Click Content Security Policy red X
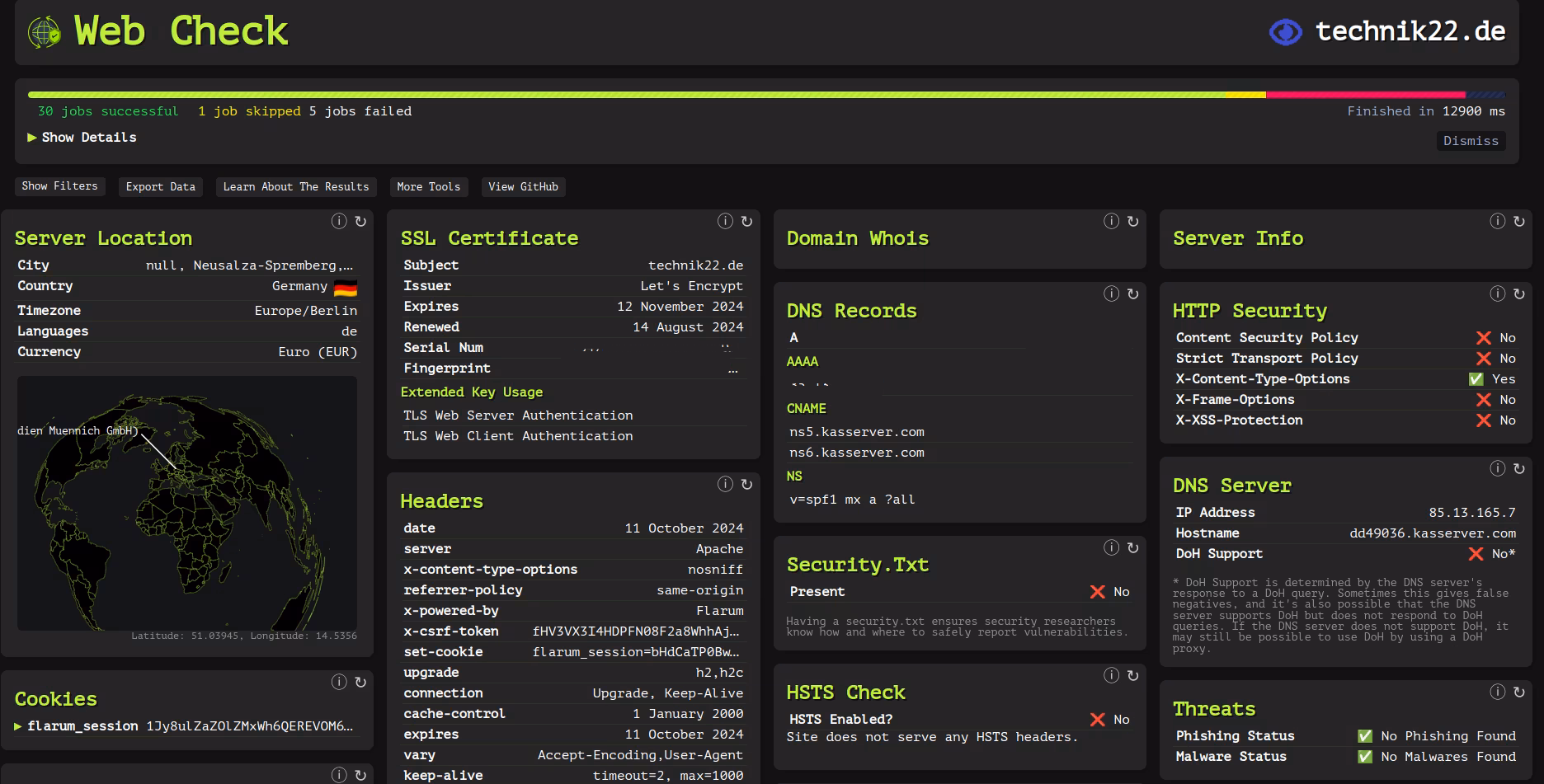This screenshot has width=1544, height=784. click(1483, 338)
